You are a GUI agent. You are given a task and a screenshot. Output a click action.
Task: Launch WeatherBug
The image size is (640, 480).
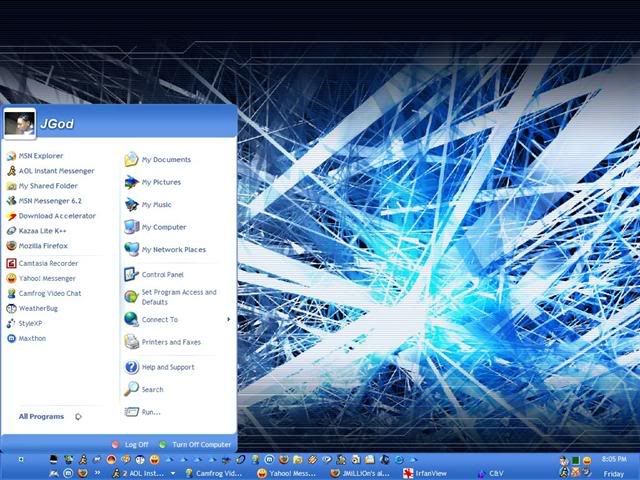[x=32, y=308]
